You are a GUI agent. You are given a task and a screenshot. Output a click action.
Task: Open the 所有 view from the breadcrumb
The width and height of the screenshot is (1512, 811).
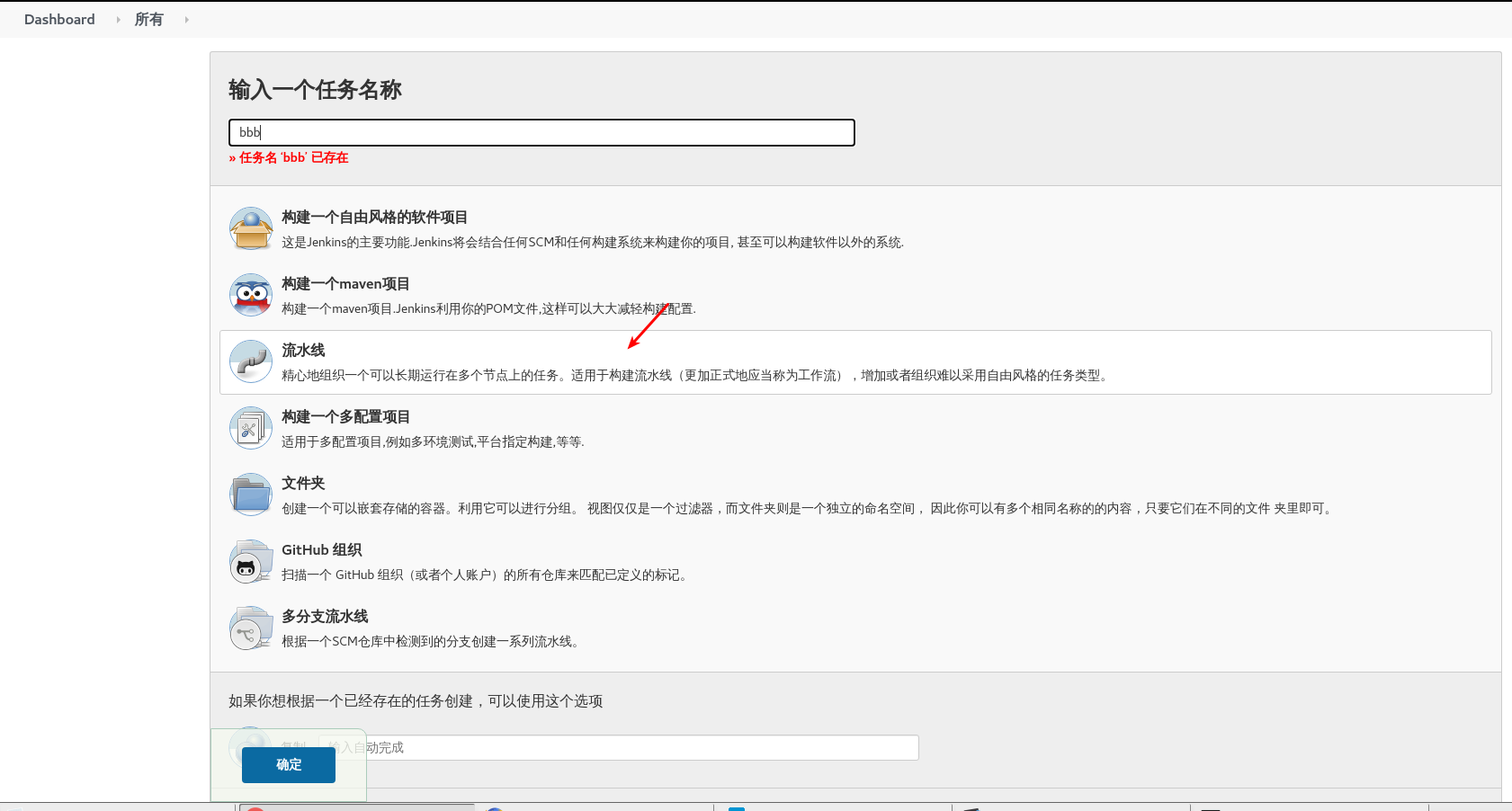coord(148,19)
